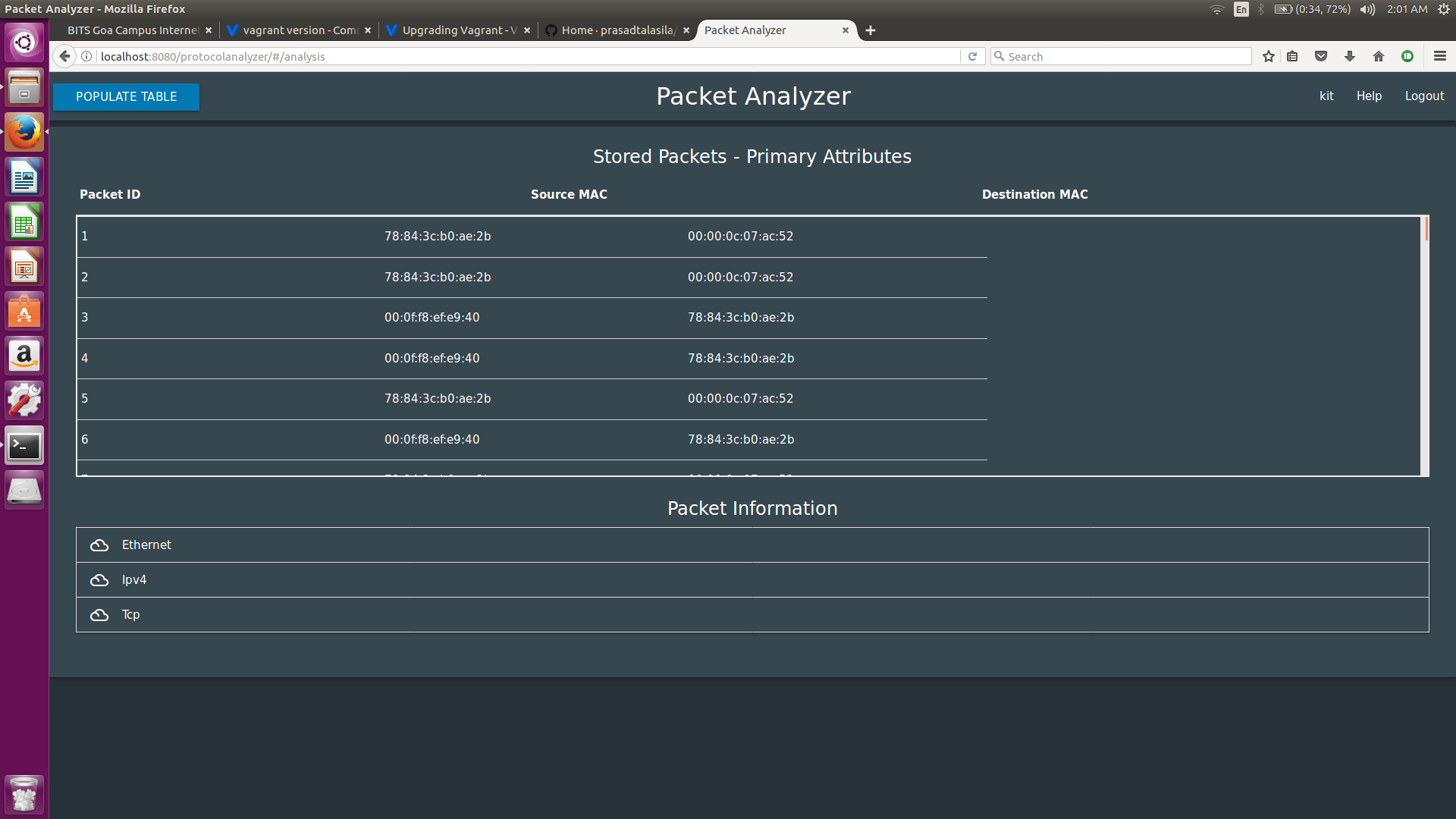Screen dimensions: 1456x819
Task: Go to Firefox home icon
Action: [x=1379, y=56]
